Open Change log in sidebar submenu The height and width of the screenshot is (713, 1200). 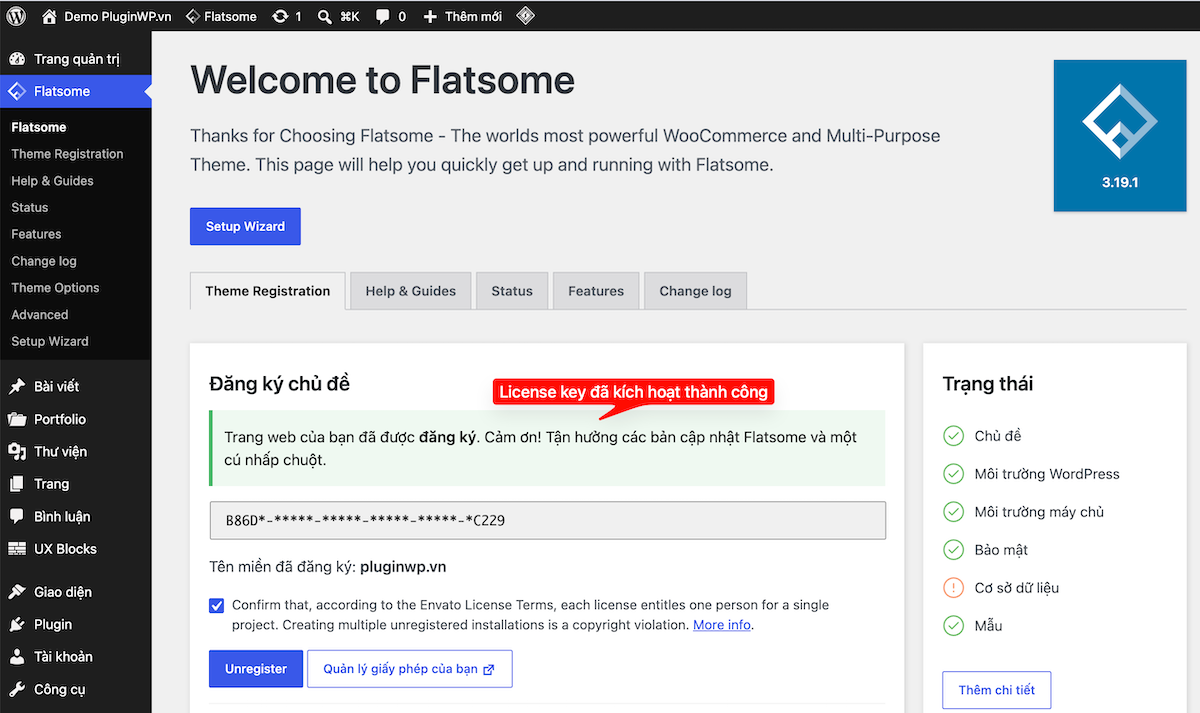44,261
